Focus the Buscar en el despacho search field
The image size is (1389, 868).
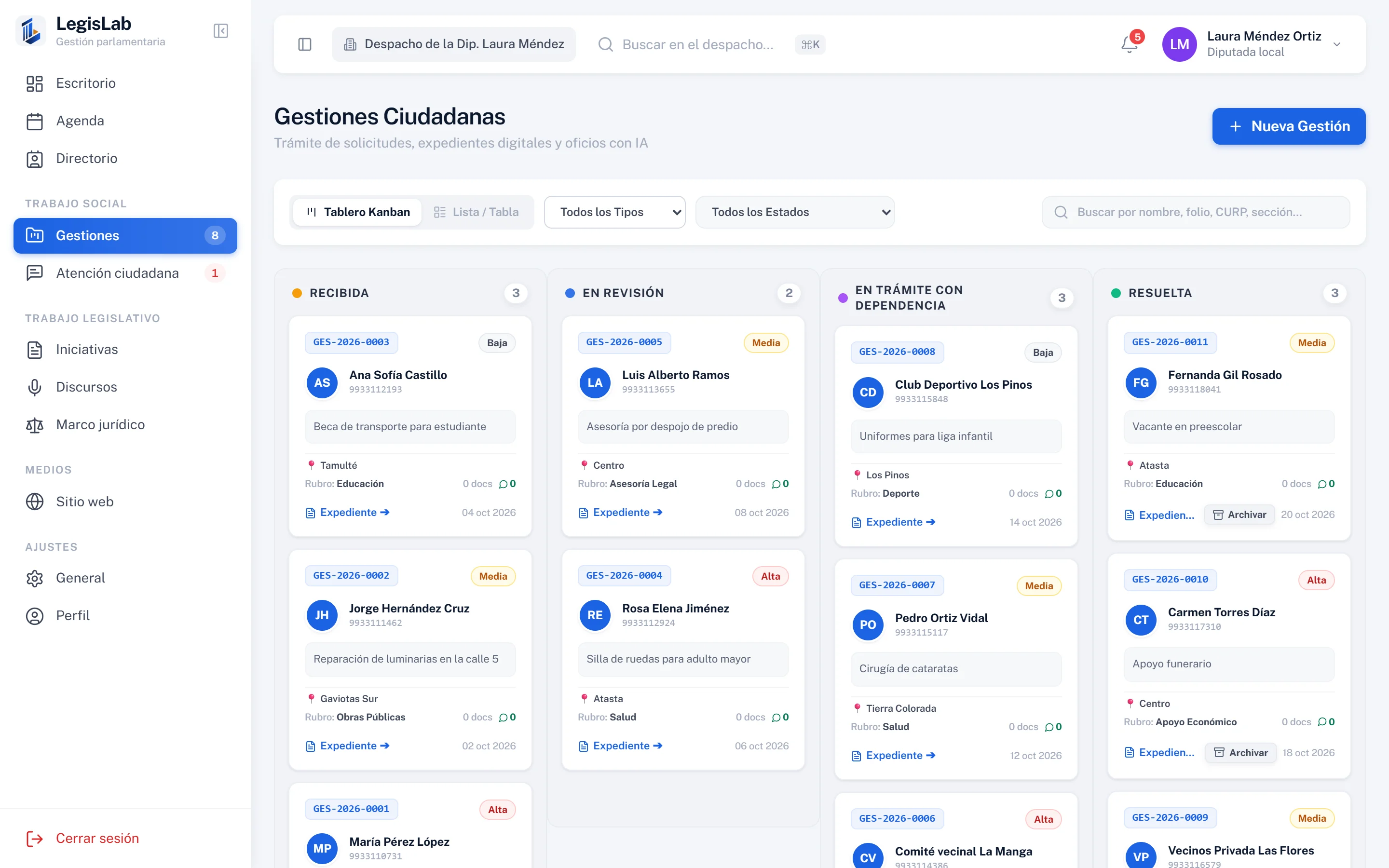click(x=712, y=44)
